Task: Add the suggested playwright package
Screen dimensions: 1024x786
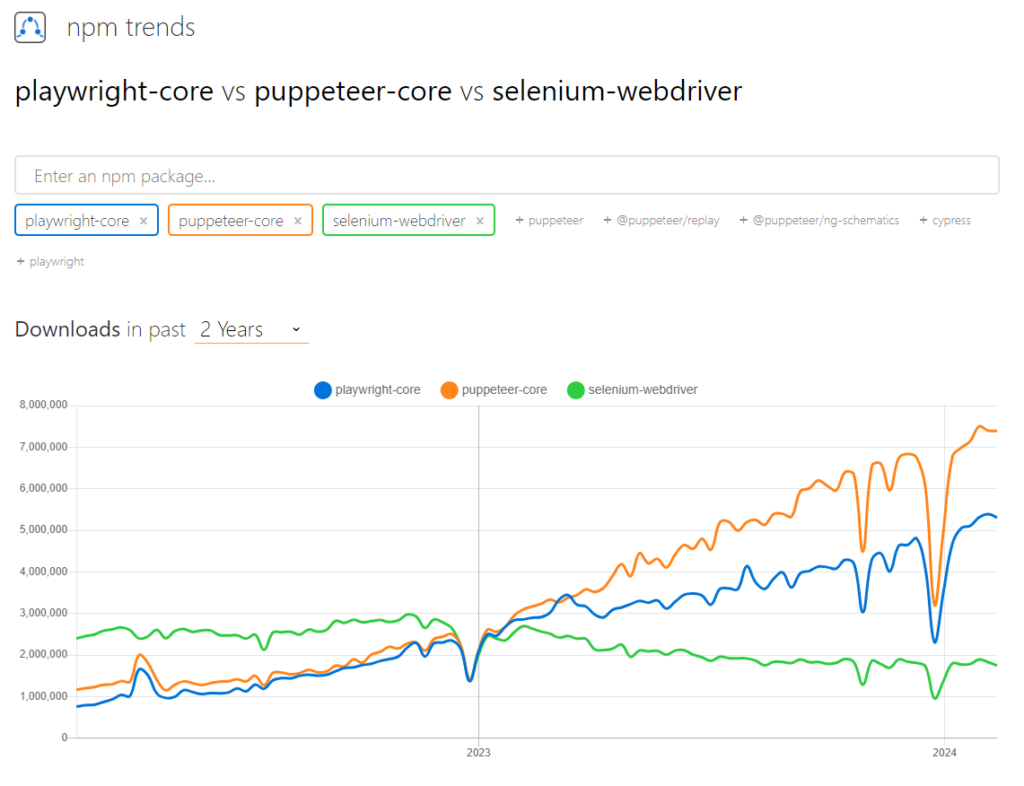Action: (51, 262)
